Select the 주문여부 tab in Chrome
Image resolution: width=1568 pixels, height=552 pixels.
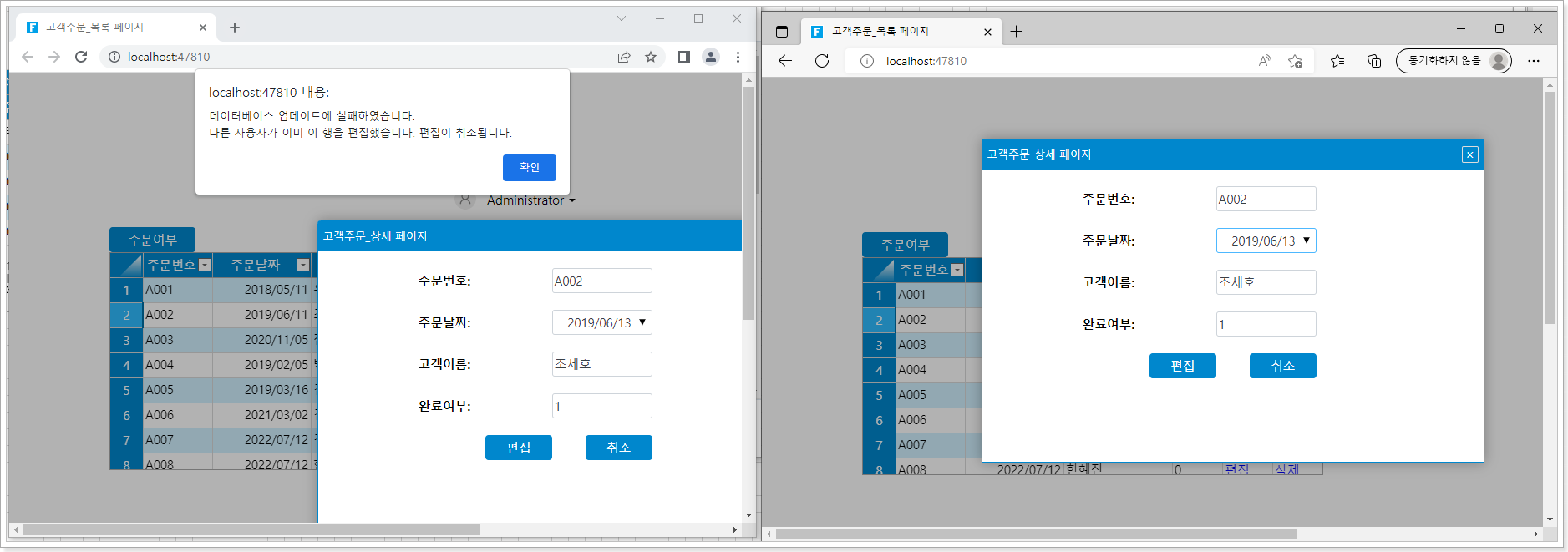click(x=152, y=240)
